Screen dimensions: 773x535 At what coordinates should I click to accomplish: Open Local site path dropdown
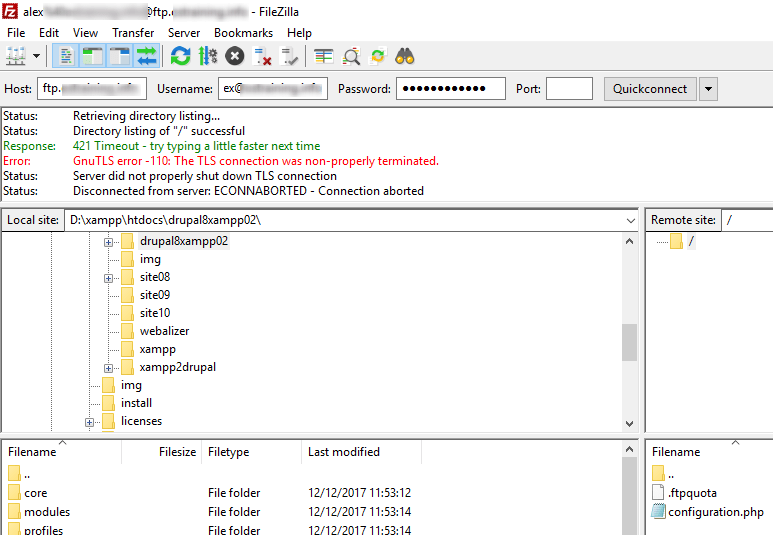[631, 220]
